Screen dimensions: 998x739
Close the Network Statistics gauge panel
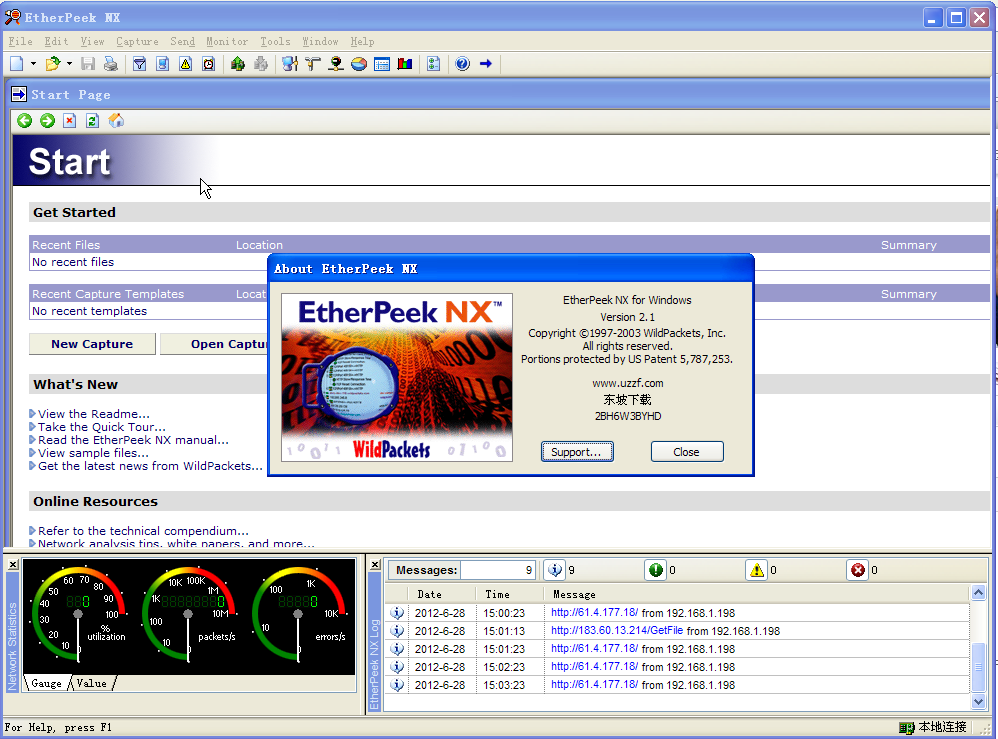[x=13, y=565]
